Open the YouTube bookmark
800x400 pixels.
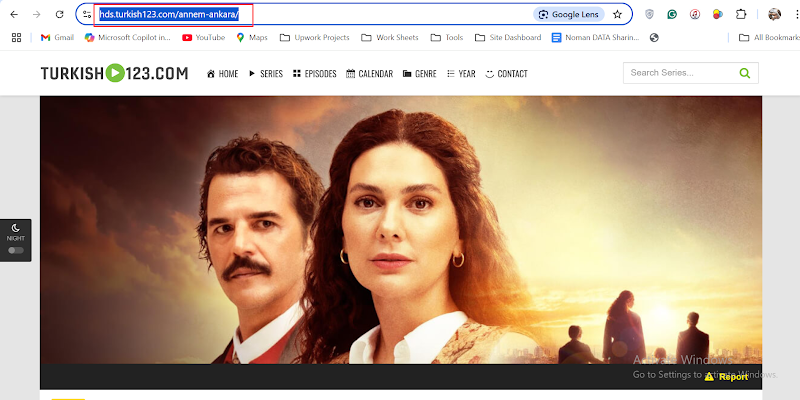[x=204, y=37]
